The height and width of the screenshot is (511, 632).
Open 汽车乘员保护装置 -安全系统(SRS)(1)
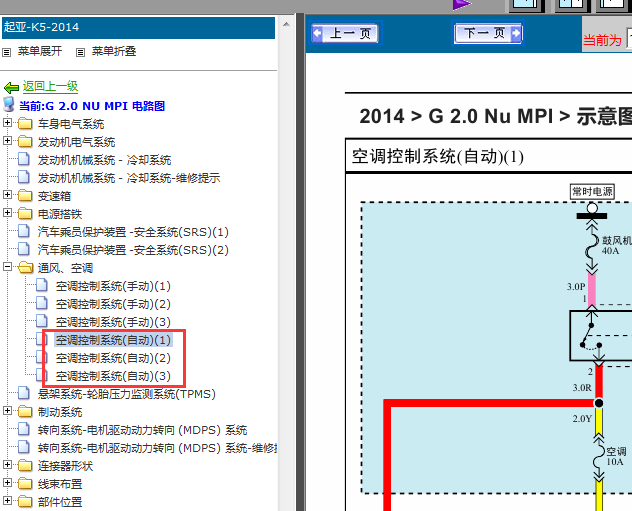(133, 232)
